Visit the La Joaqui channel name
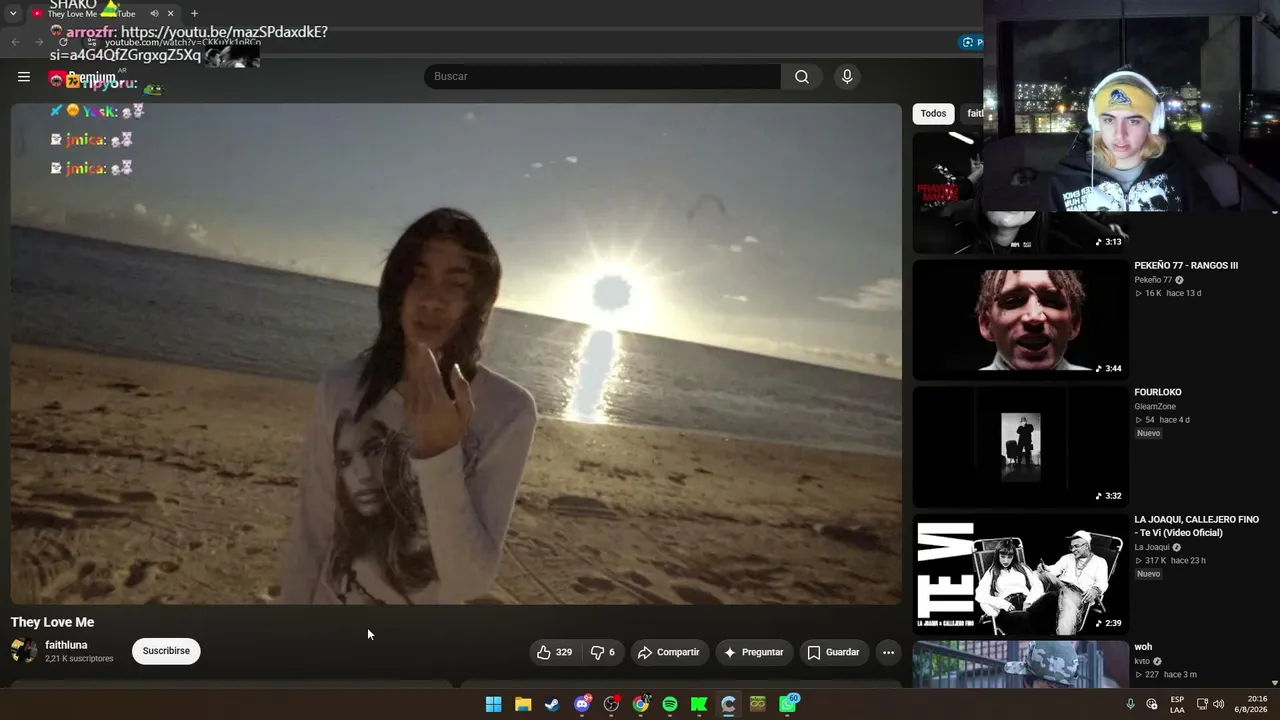The image size is (1280, 720). tap(1151, 548)
